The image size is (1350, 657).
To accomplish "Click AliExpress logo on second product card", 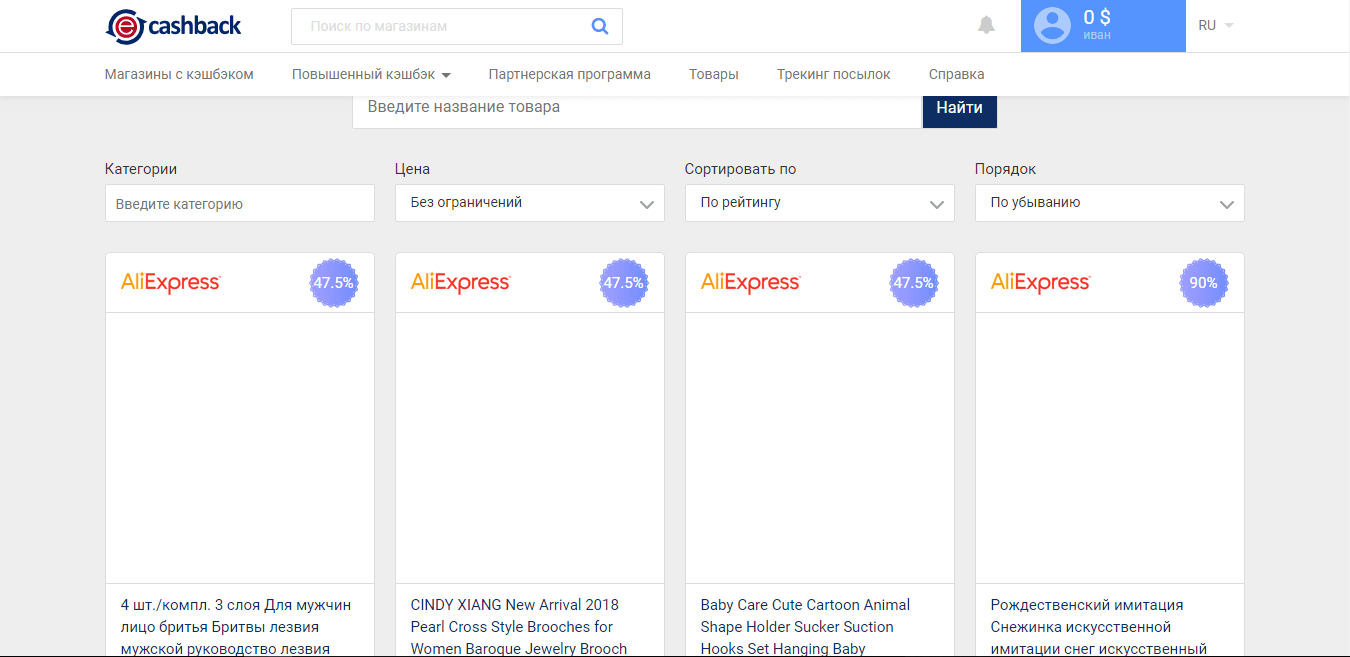I will (461, 283).
